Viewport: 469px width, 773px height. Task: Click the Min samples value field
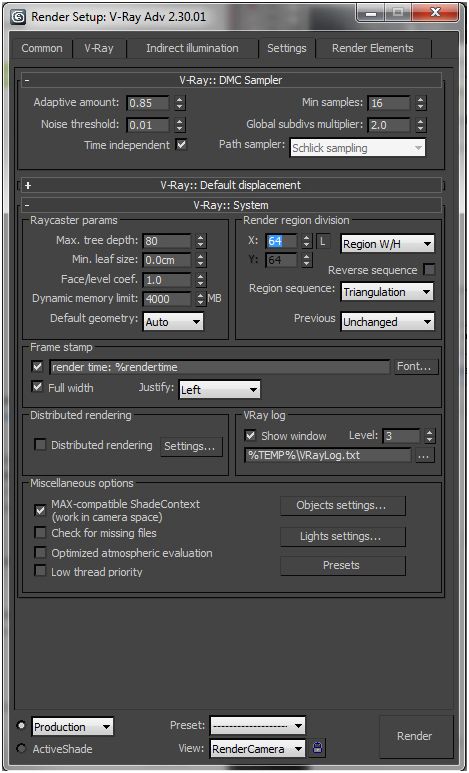pos(389,103)
